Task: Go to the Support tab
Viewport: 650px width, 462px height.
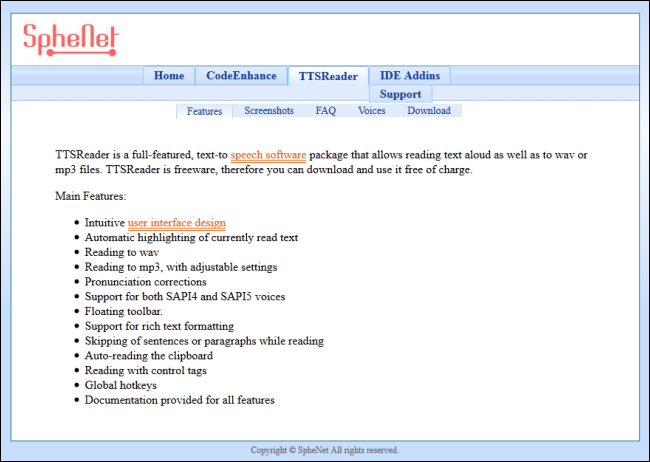Action: click(x=400, y=94)
